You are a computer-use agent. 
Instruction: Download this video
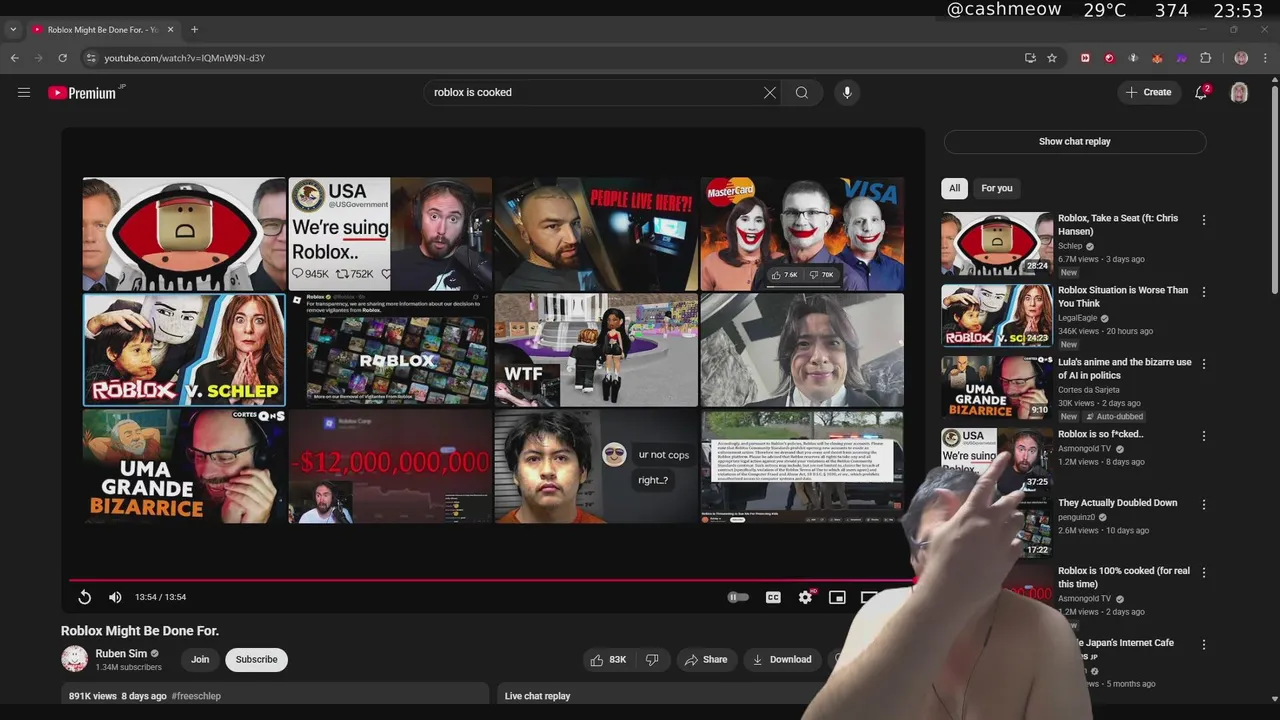782,659
